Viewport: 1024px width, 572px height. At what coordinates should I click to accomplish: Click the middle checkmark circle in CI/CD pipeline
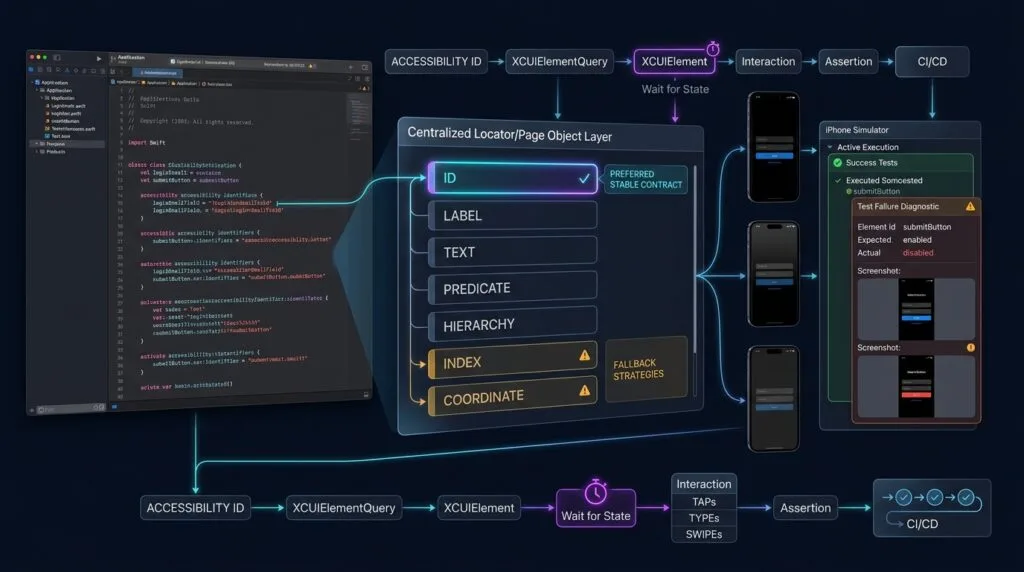click(935, 498)
